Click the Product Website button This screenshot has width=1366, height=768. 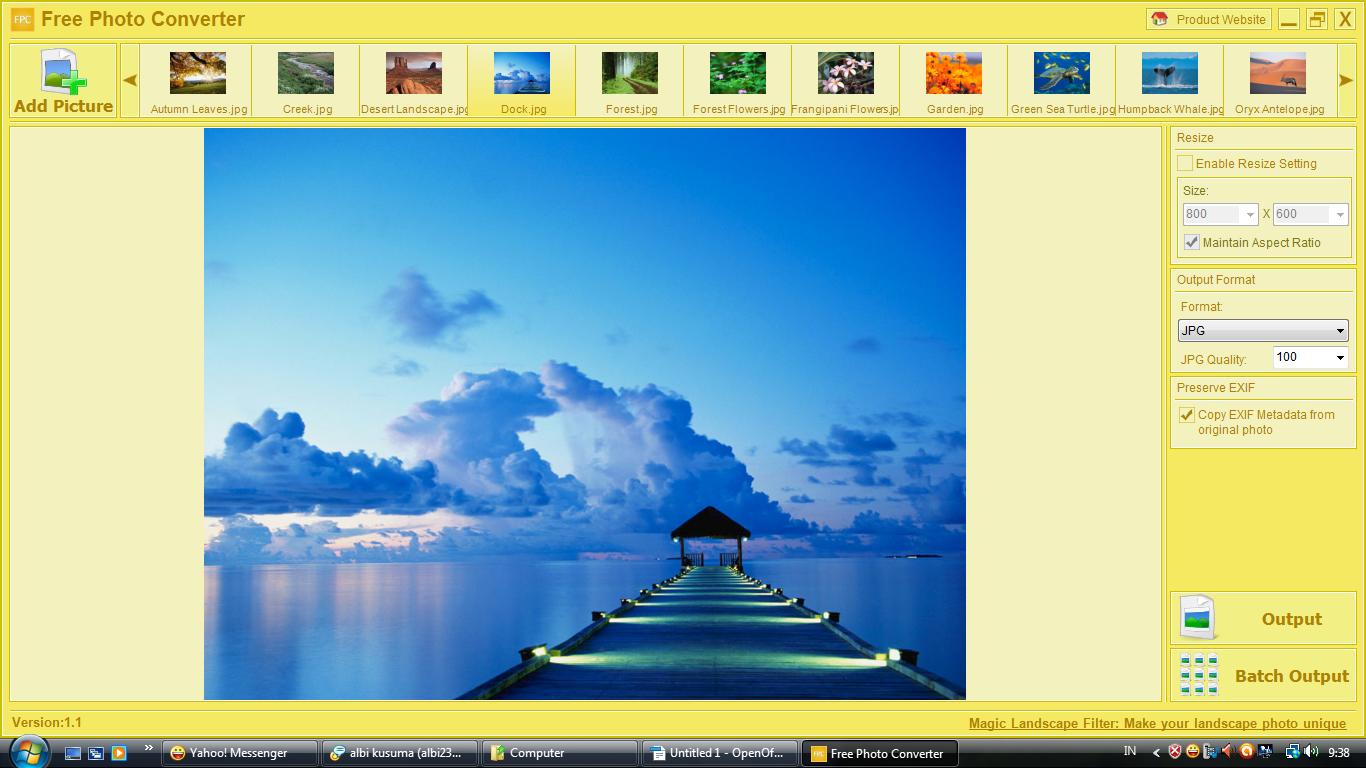1210,18
